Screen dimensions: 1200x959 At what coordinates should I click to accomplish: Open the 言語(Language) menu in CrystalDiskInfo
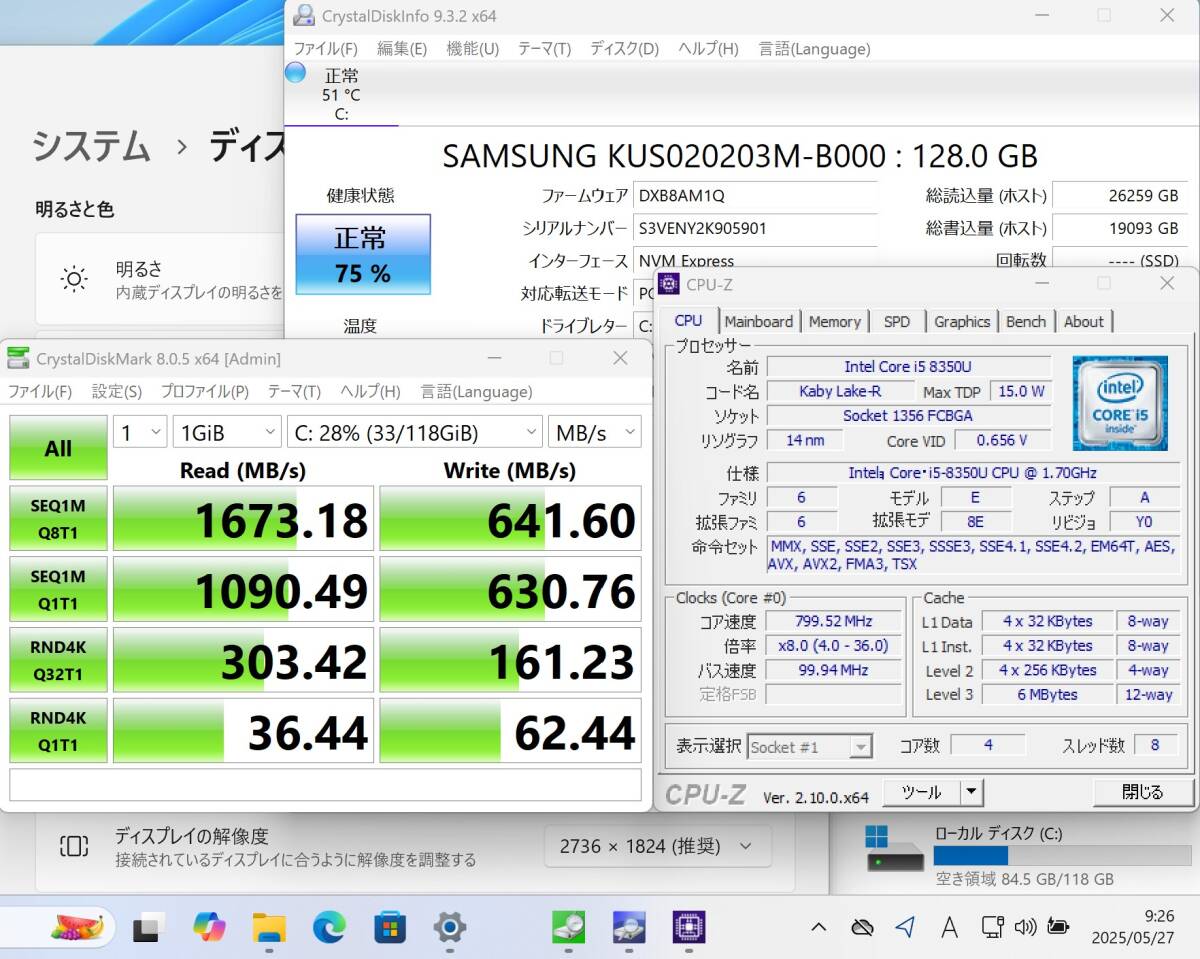pos(814,49)
